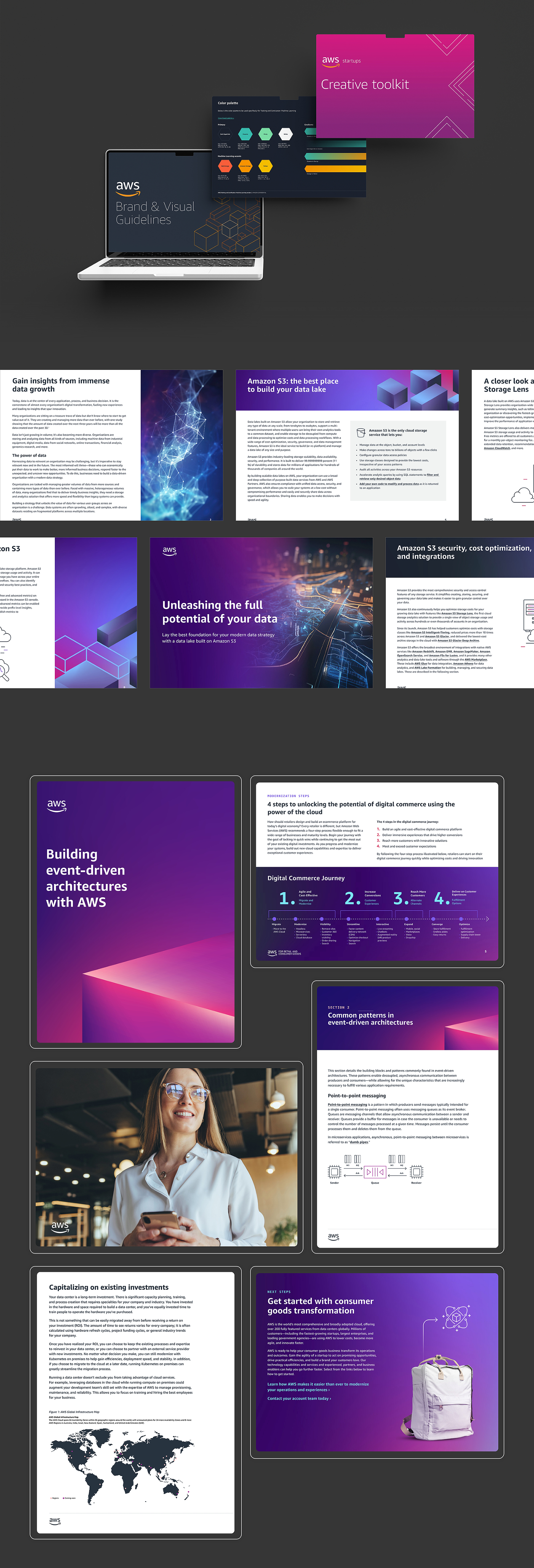
Task: Click the bucket icon beside Amazon S3 callout
Action: click(x=360, y=432)
